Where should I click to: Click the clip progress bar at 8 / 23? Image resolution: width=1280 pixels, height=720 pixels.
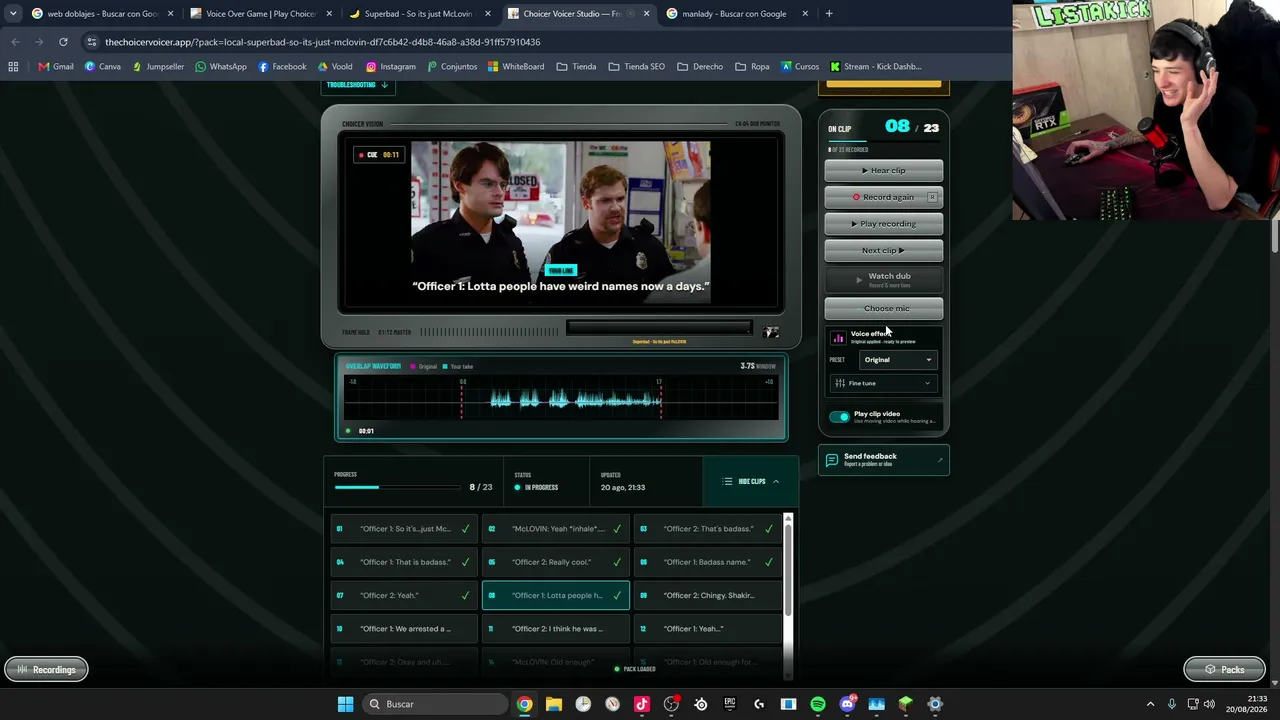(396, 487)
